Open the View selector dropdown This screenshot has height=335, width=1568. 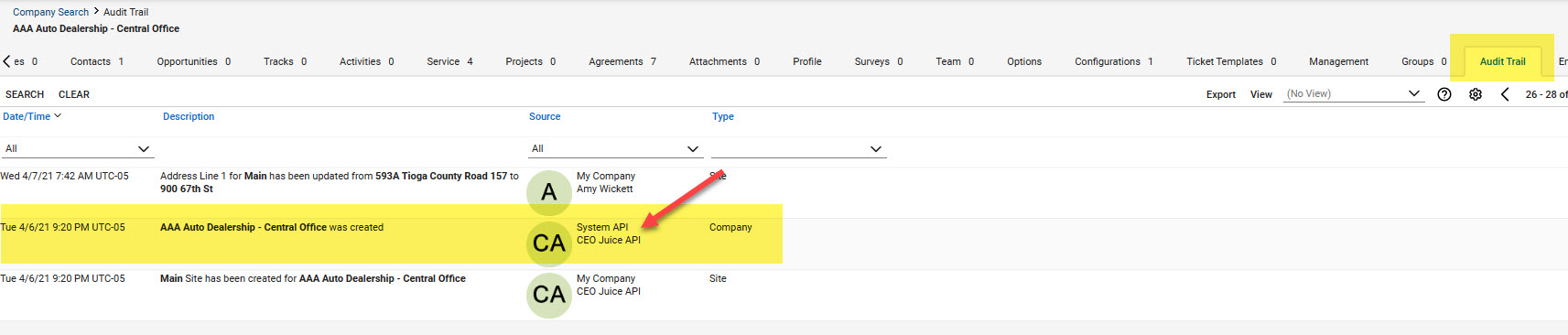(x=1354, y=93)
